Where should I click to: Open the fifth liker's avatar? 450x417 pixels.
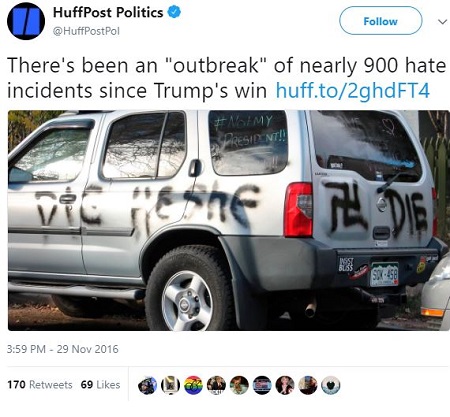point(239,385)
